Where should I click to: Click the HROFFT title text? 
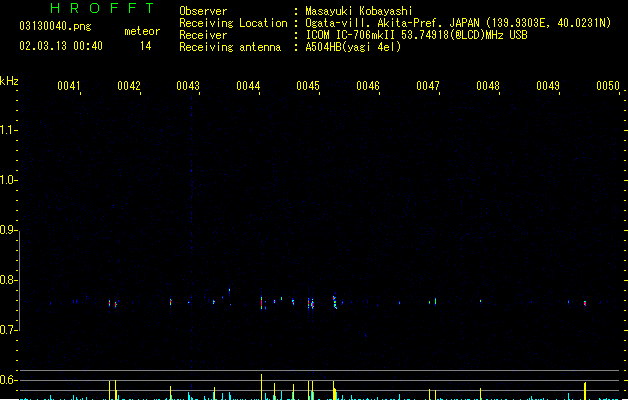[x=103, y=8]
